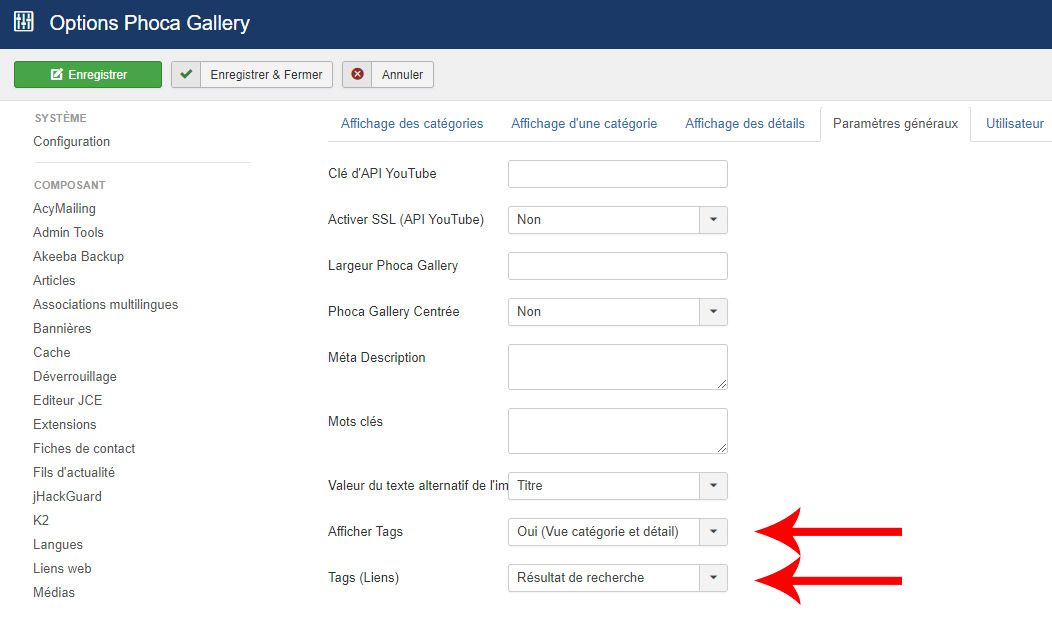The width and height of the screenshot is (1052, 617).
Task: Click the Méta Description label
Action: [x=376, y=358]
